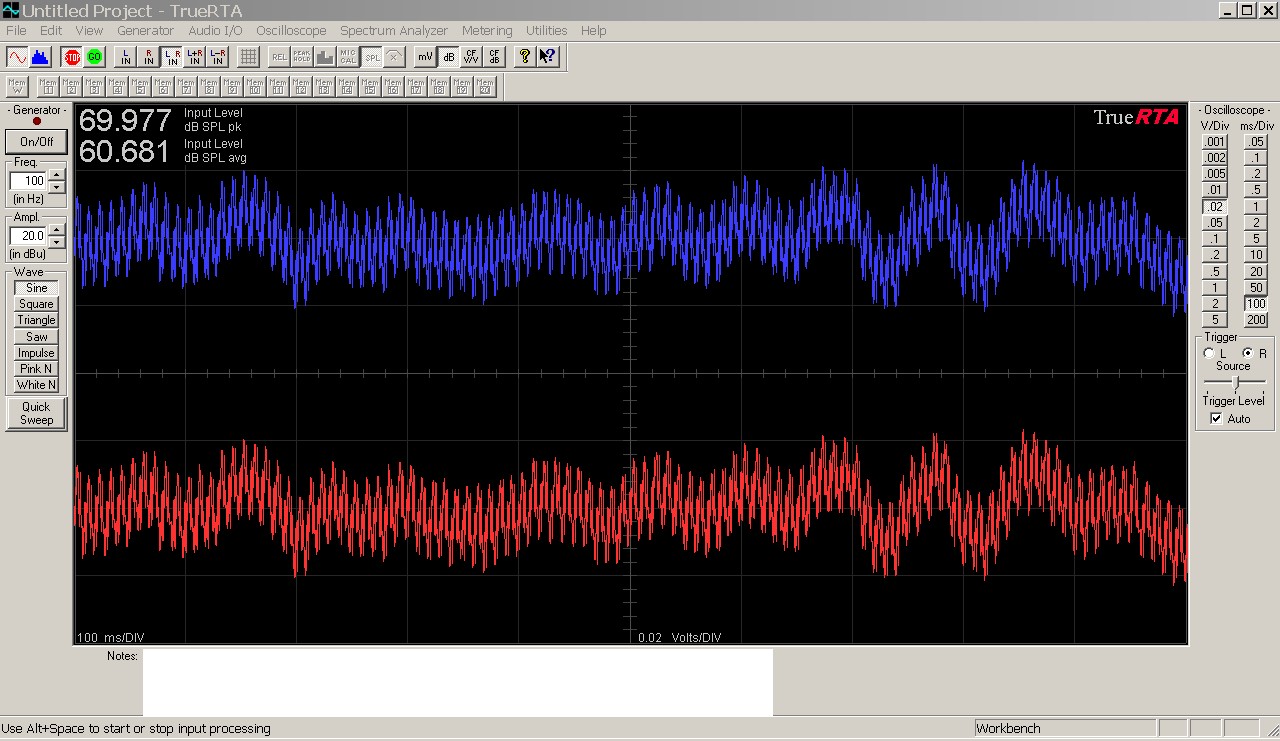Select L+R IN summed input icon
This screenshot has width=1280, height=741.
(195, 57)
